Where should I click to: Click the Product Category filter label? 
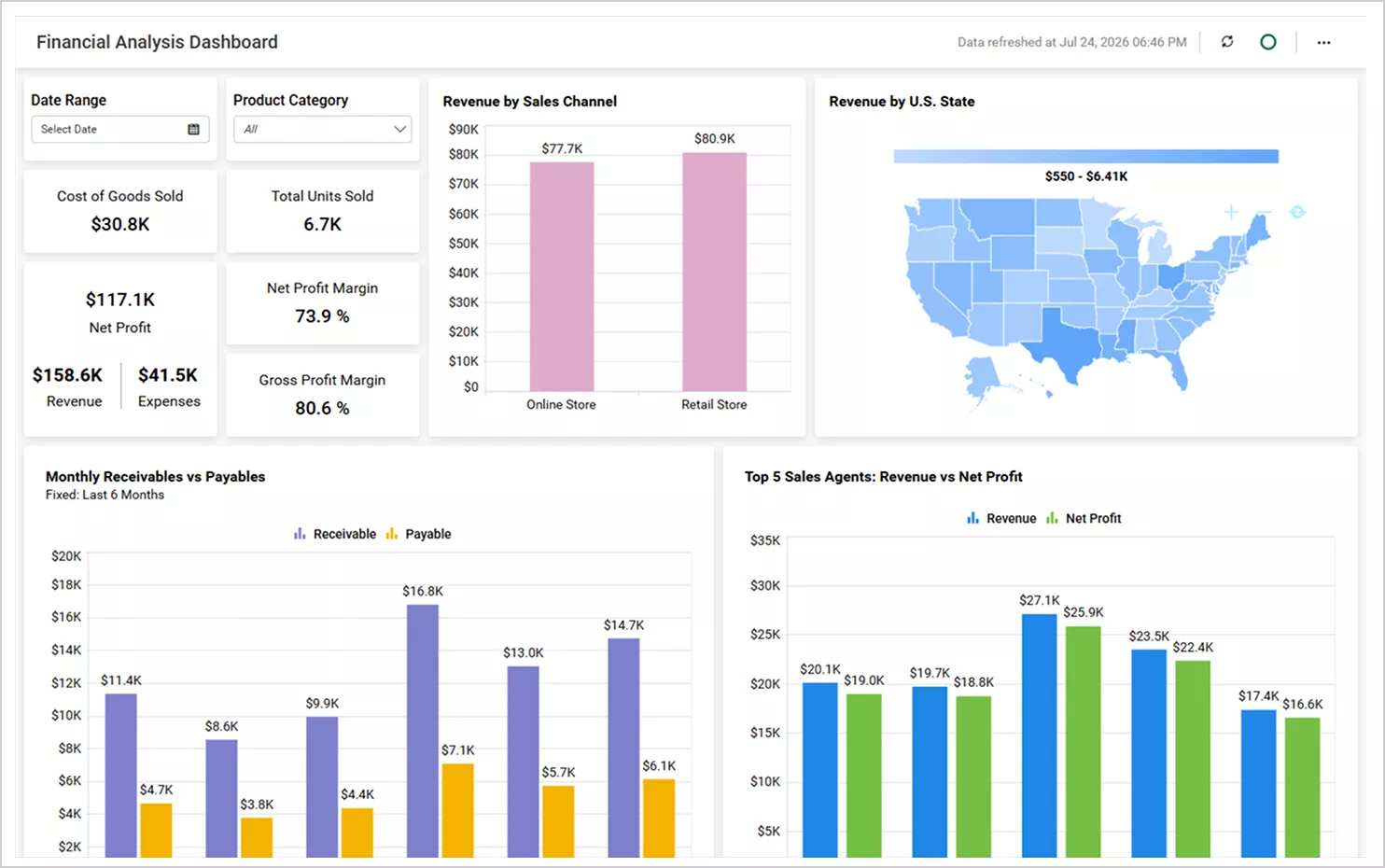[x=290, y=100]
